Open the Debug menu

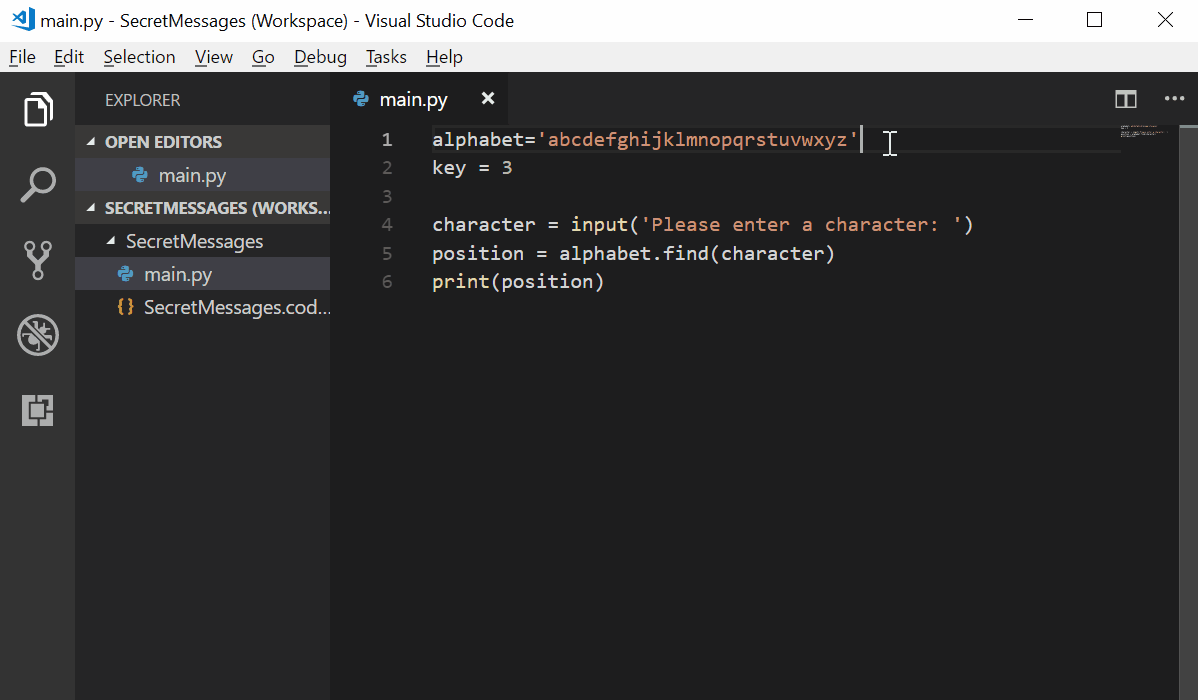click(x=320, y=57)
